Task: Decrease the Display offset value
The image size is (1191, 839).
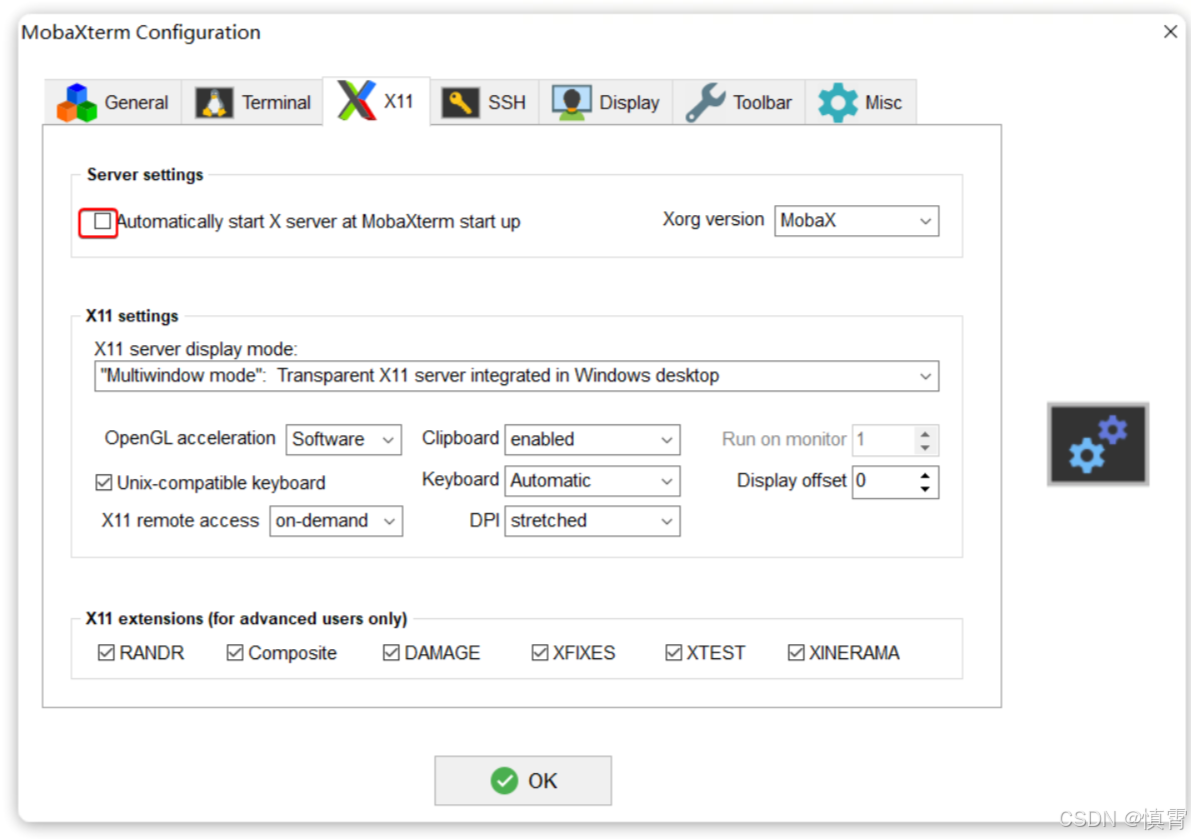Action: [x=924, y=489]
